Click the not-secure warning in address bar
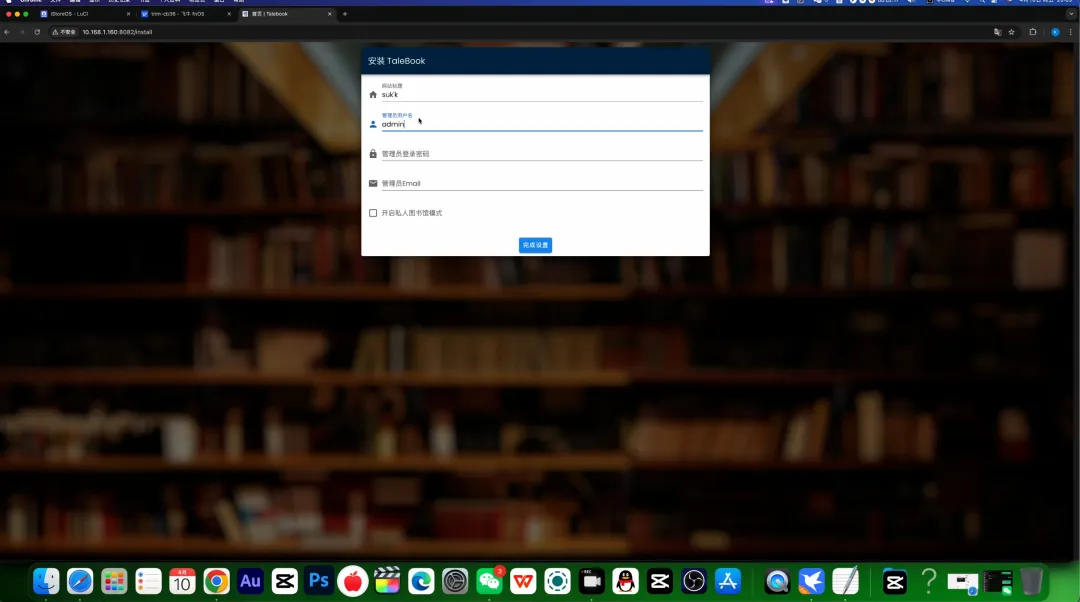Screen dimensions: 1080x602 (x=64, y=32)
